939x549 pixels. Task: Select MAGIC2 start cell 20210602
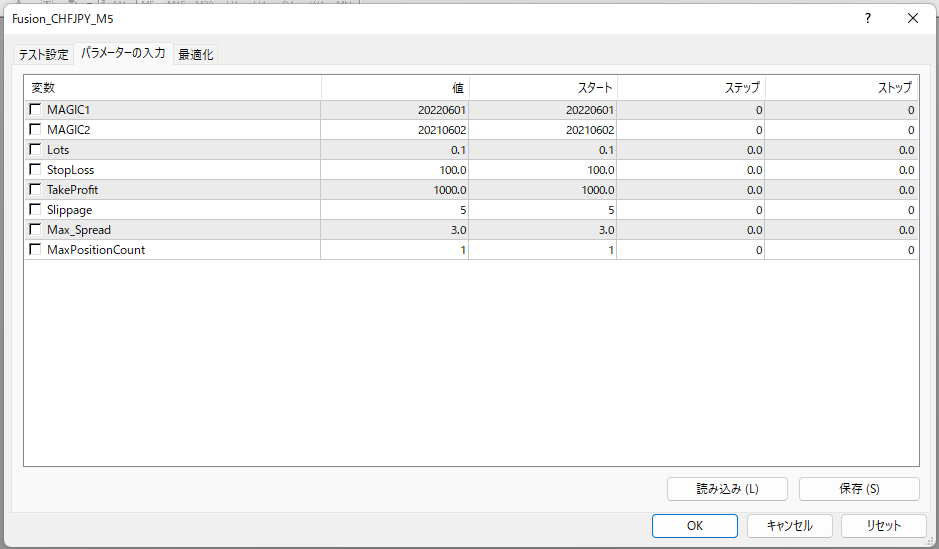click(543, 130)
